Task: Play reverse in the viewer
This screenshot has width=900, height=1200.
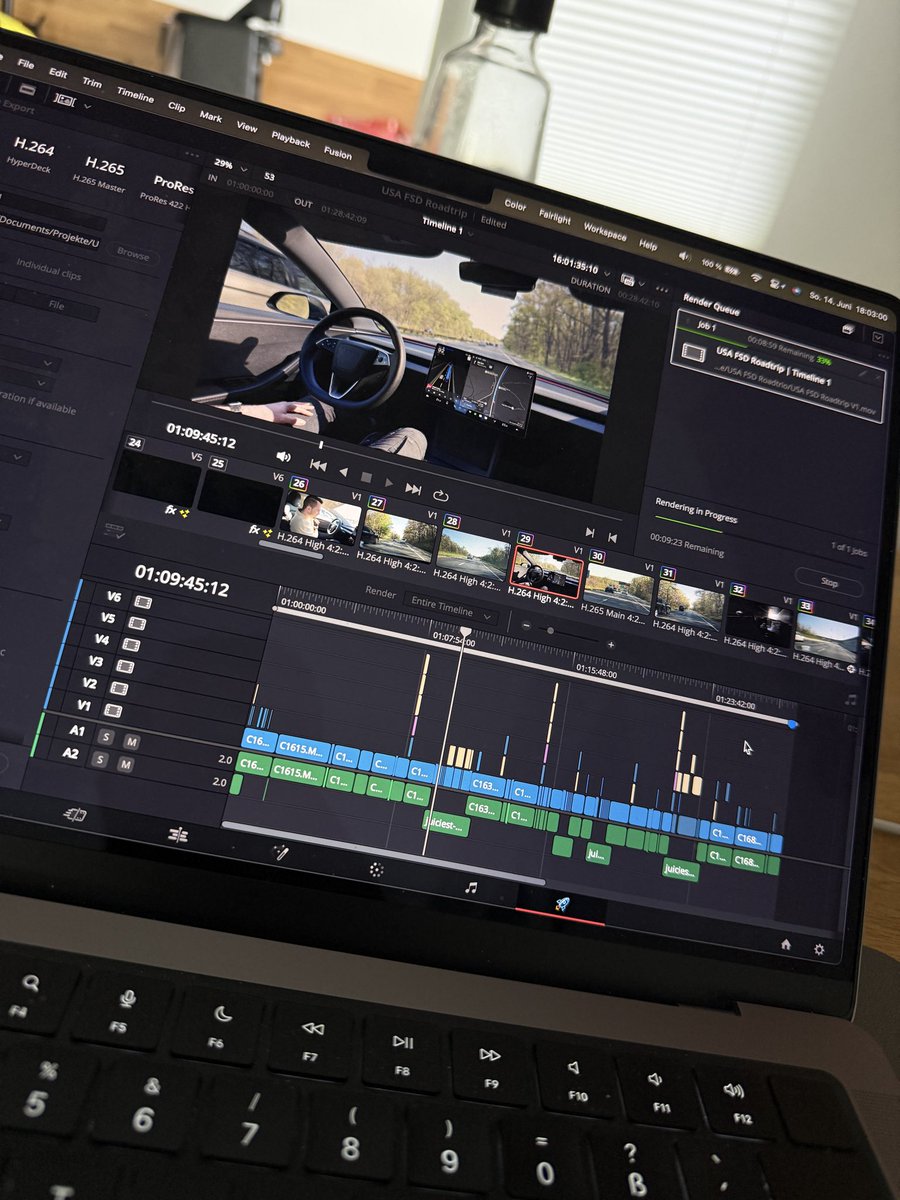Action: (x=343, y=471)
